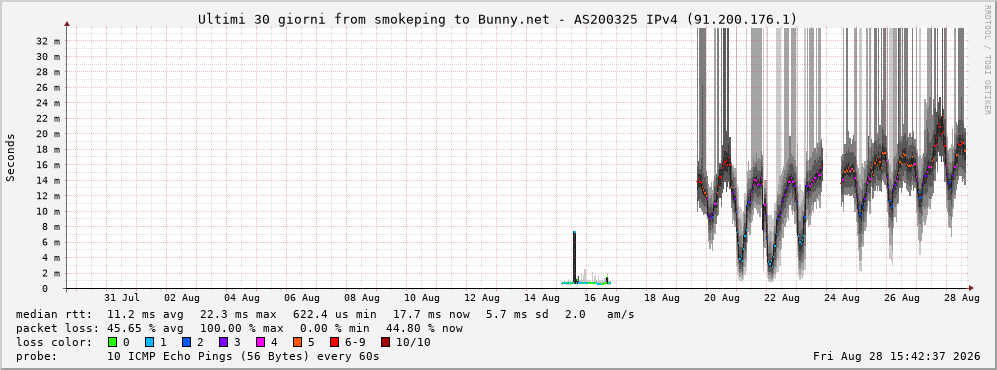Select the dark red 10/10 loss swatch

385,342
